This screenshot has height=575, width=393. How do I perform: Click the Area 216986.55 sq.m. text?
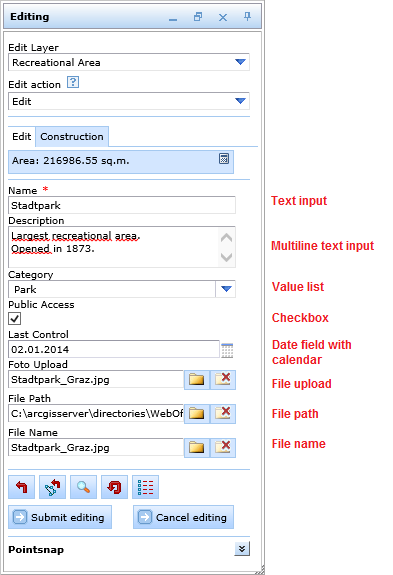pos(71,161)
